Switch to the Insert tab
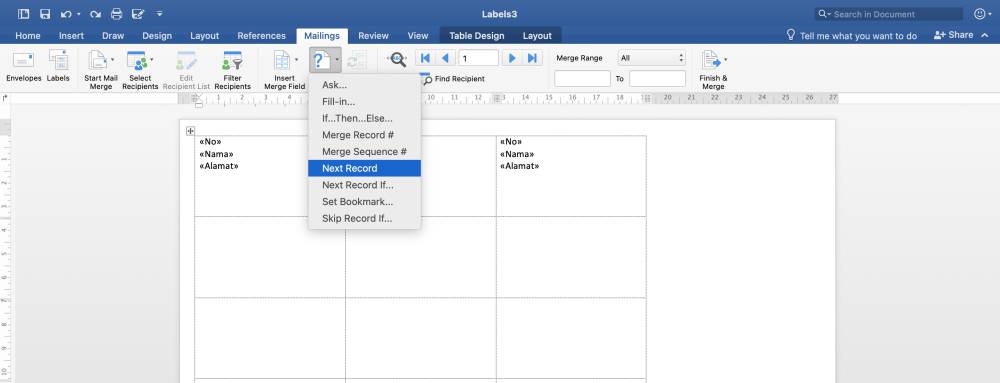Image resolution: width=1000 pixels, height=383 pixels. coord(71,36)
